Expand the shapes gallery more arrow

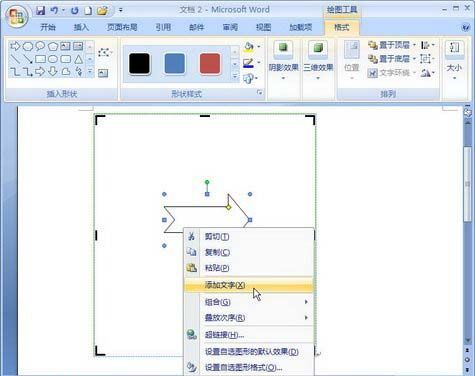[90, 71]
